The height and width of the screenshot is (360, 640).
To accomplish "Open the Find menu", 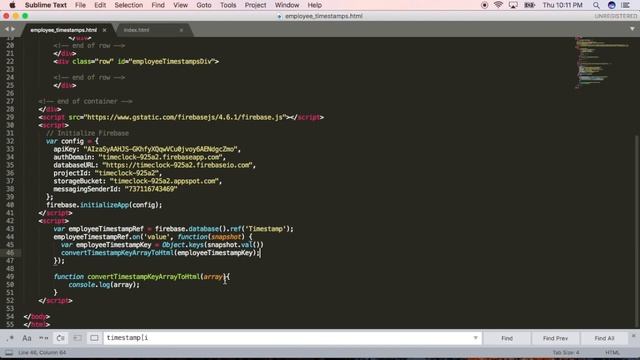I will [158, 5].
